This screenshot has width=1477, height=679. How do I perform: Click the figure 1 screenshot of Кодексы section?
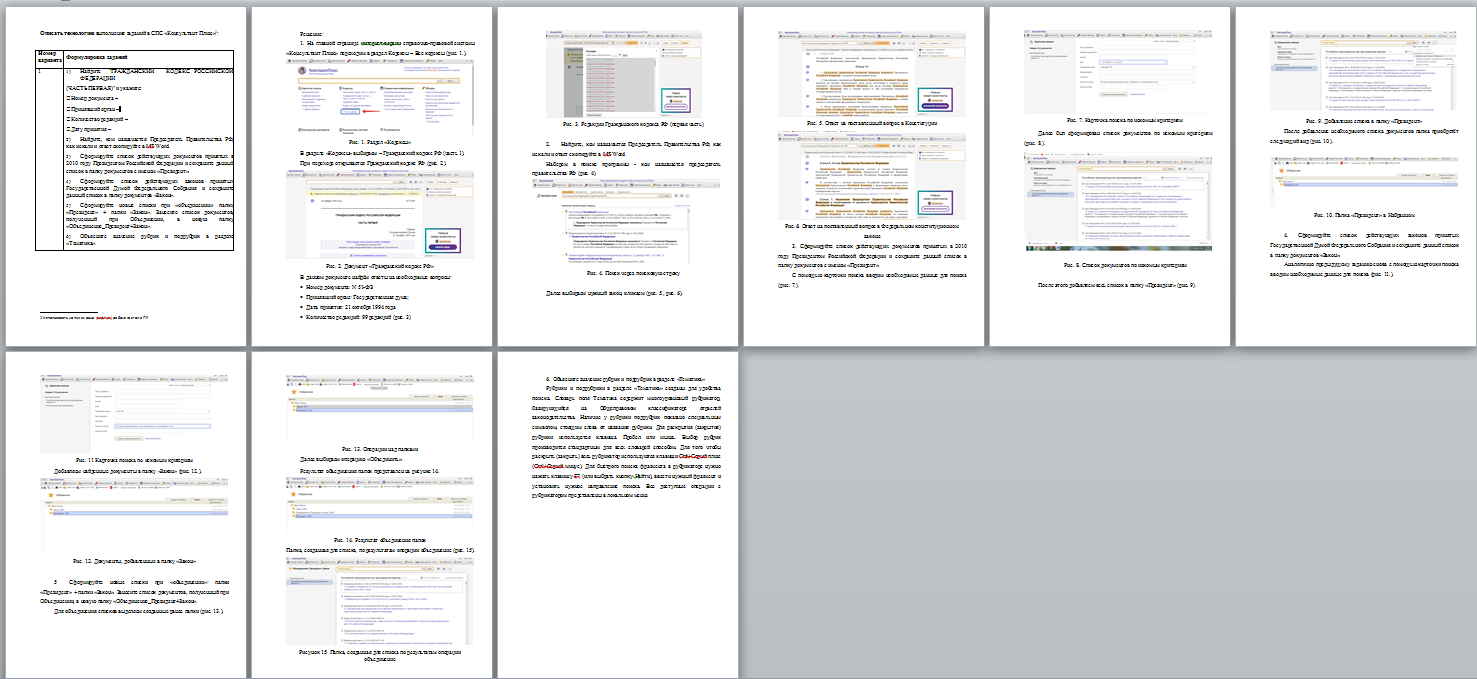coord(379,99)
